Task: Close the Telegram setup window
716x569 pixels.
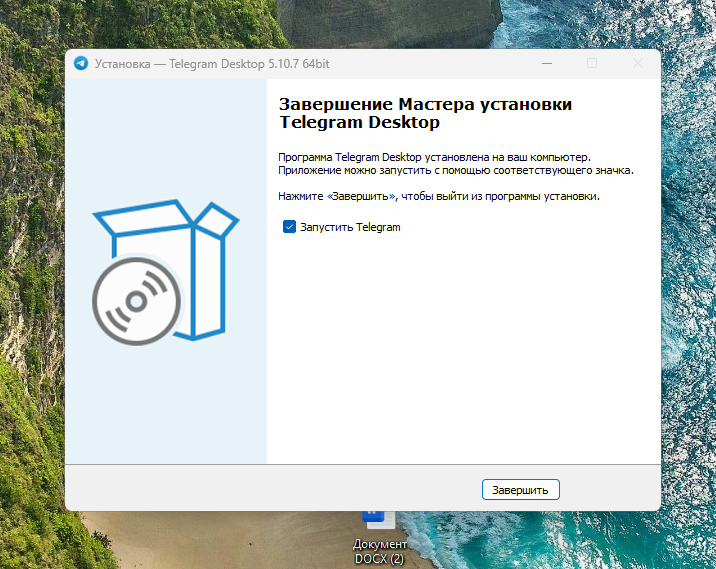Action: [x=637, y=63]
